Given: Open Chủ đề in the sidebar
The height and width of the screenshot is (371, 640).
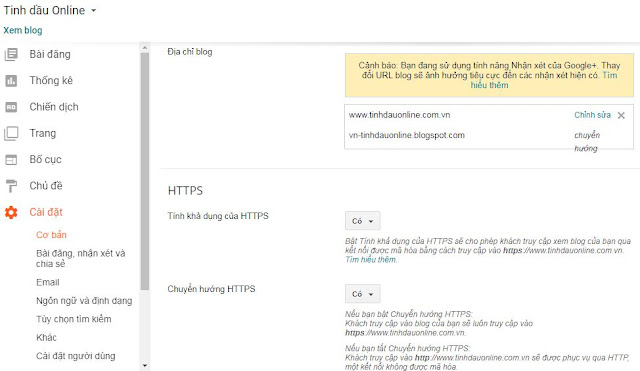Looking at the screenshot, I should [x=46, y=186].
